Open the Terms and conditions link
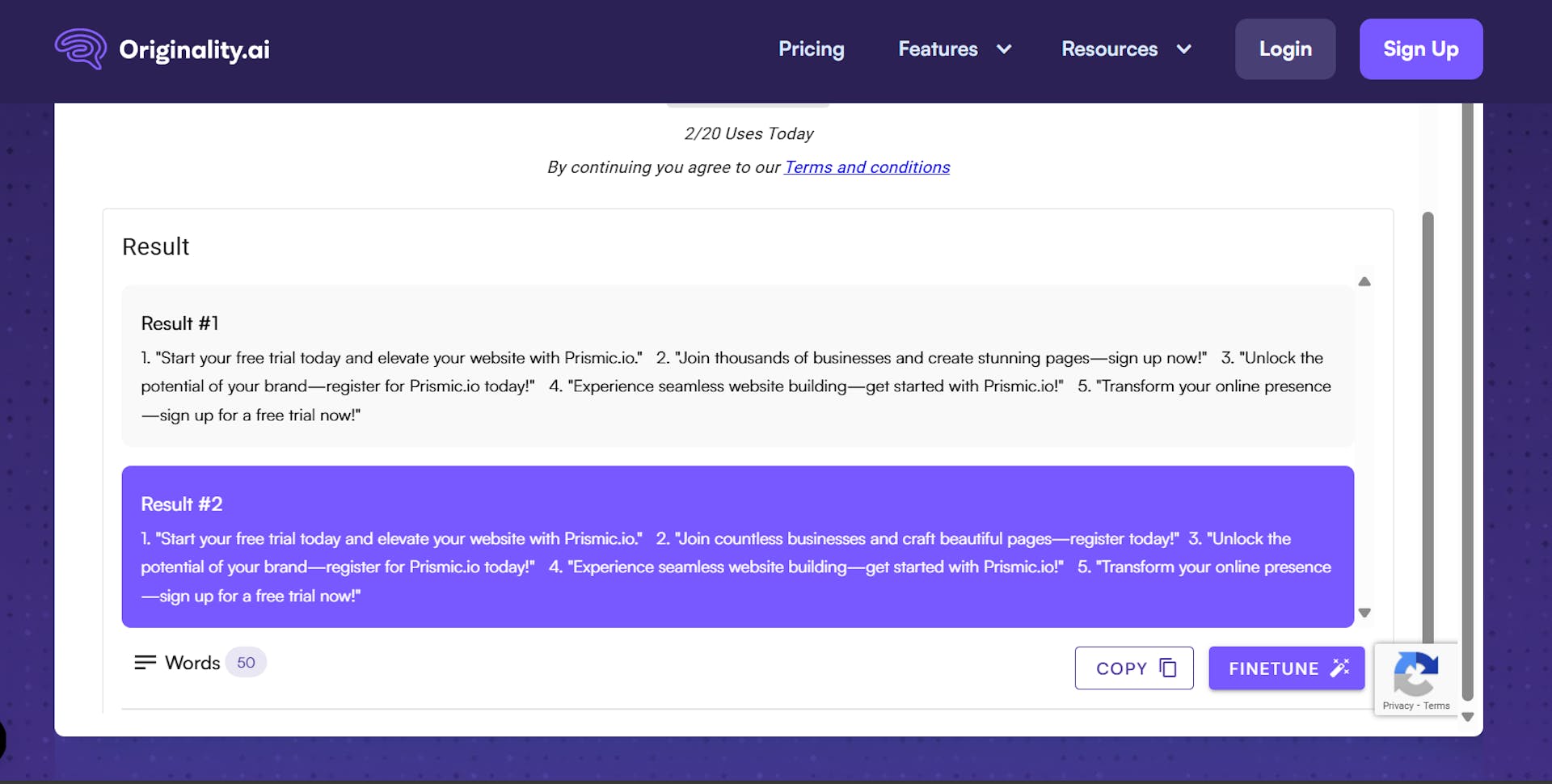The image size is (1552, 784). pos(867,167)
